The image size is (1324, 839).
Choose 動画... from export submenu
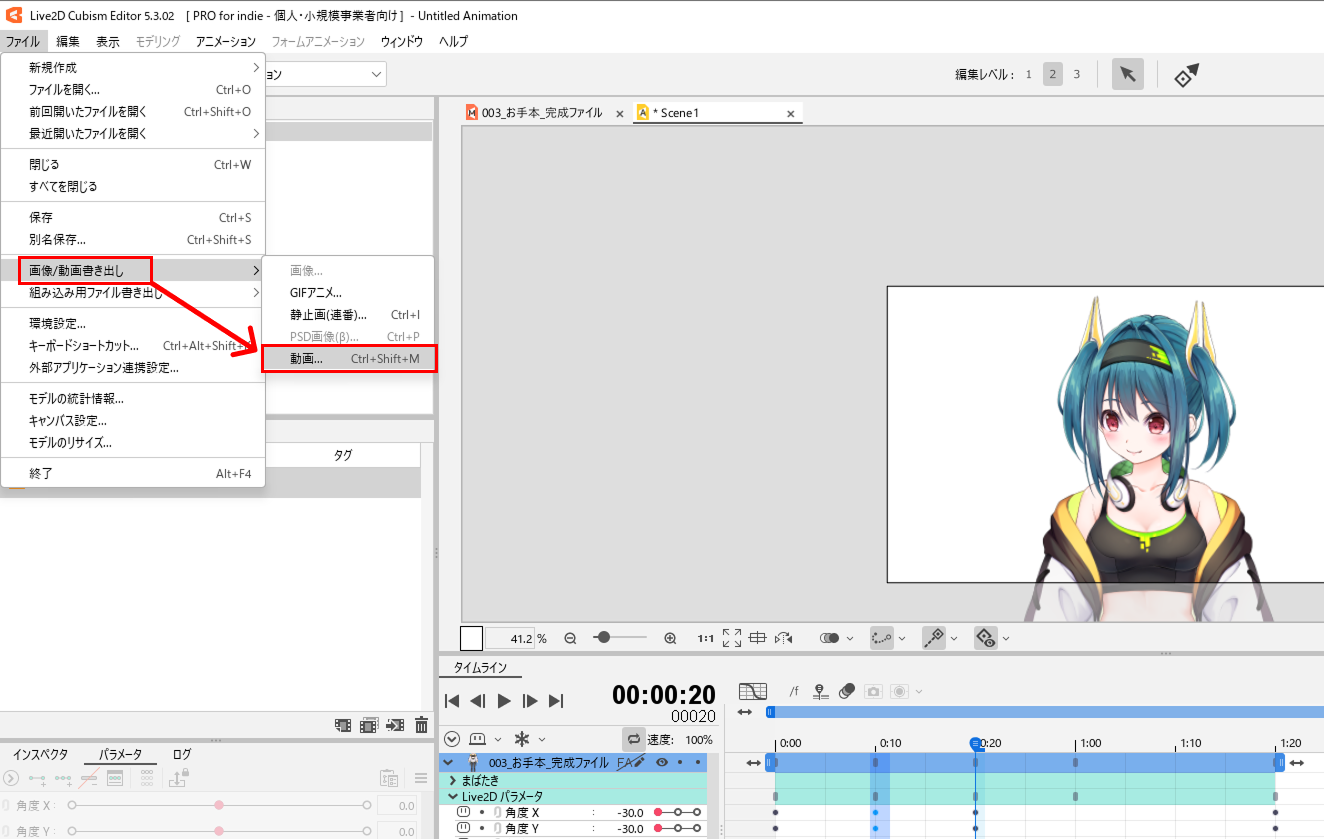point(349,358)
